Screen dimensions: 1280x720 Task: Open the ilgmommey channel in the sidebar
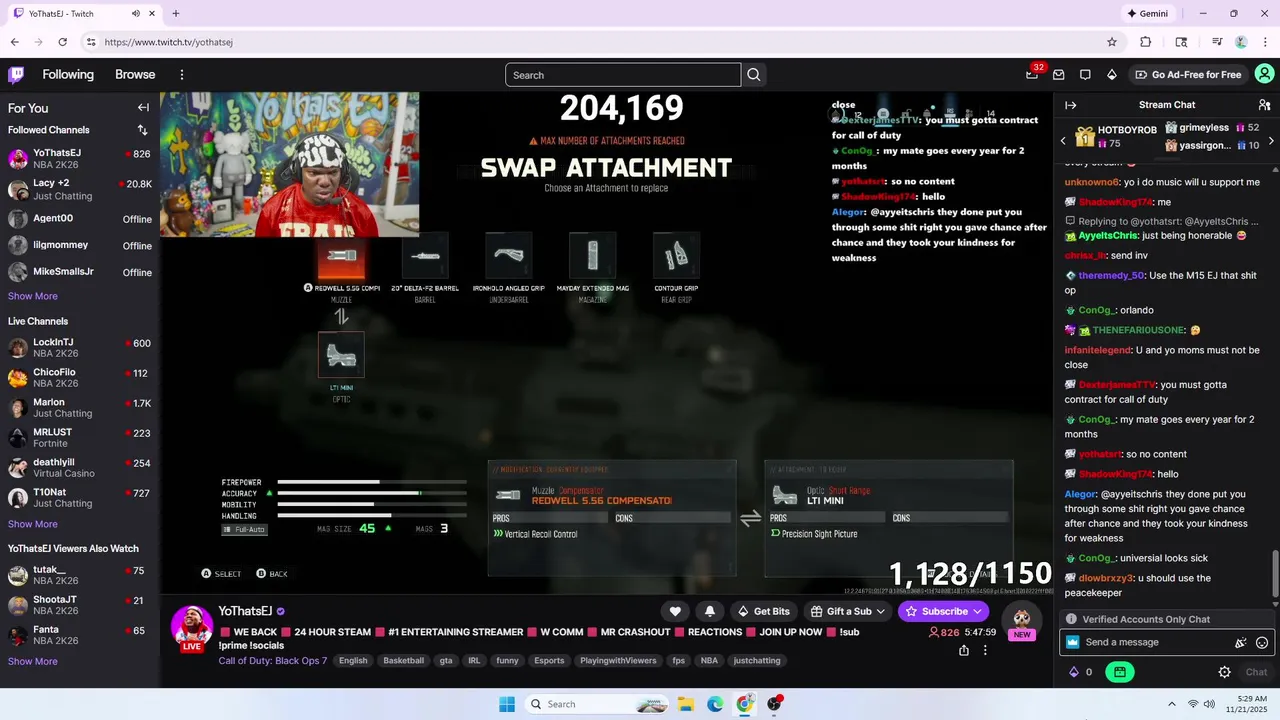pyautogui.click(x=80, y=245)
